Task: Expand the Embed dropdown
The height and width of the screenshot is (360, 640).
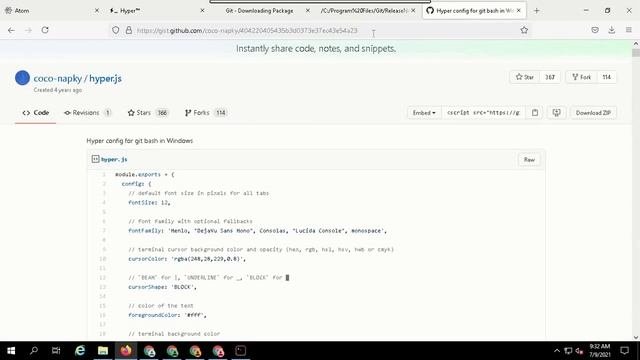Action: click(x=424, y=113)
